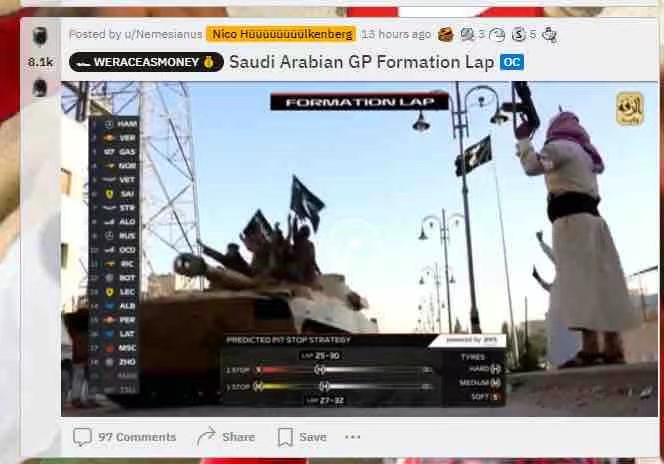The height and width of the screenshot is (464, 664).
Task: Save the post using bookmark button
Action: click(302, 437)
